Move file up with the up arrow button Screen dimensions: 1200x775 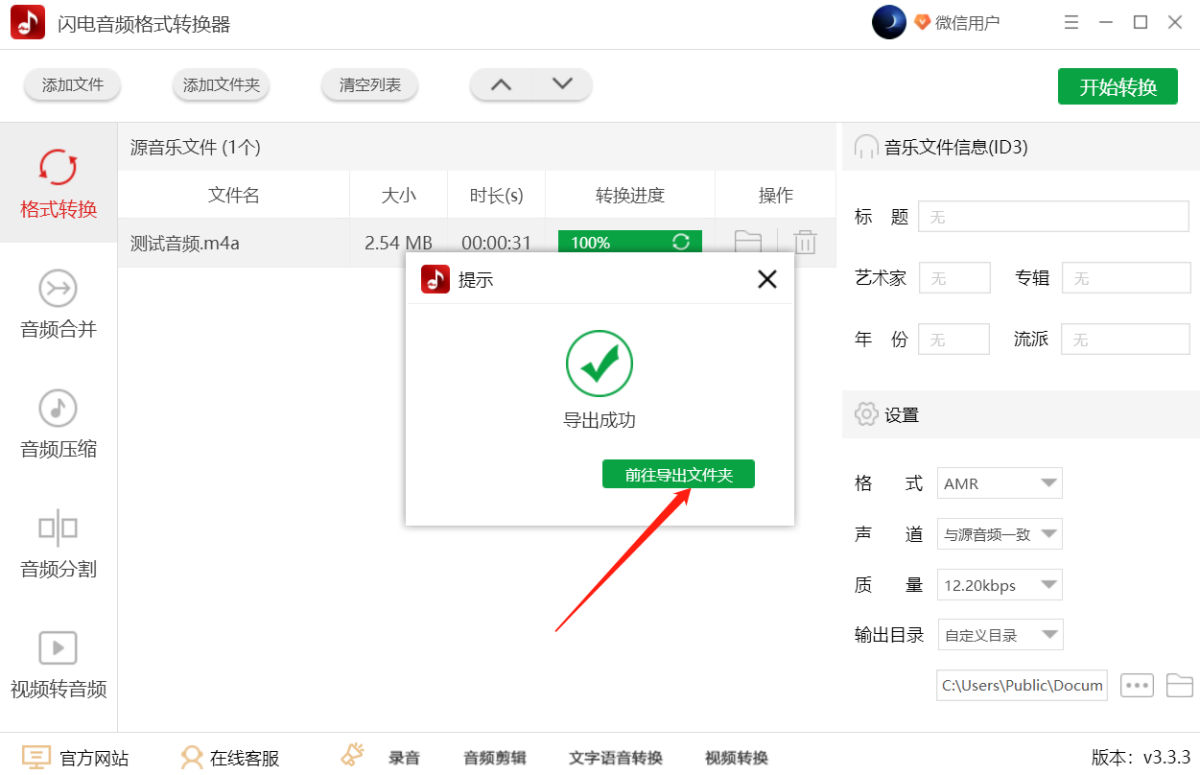[501, 85]
